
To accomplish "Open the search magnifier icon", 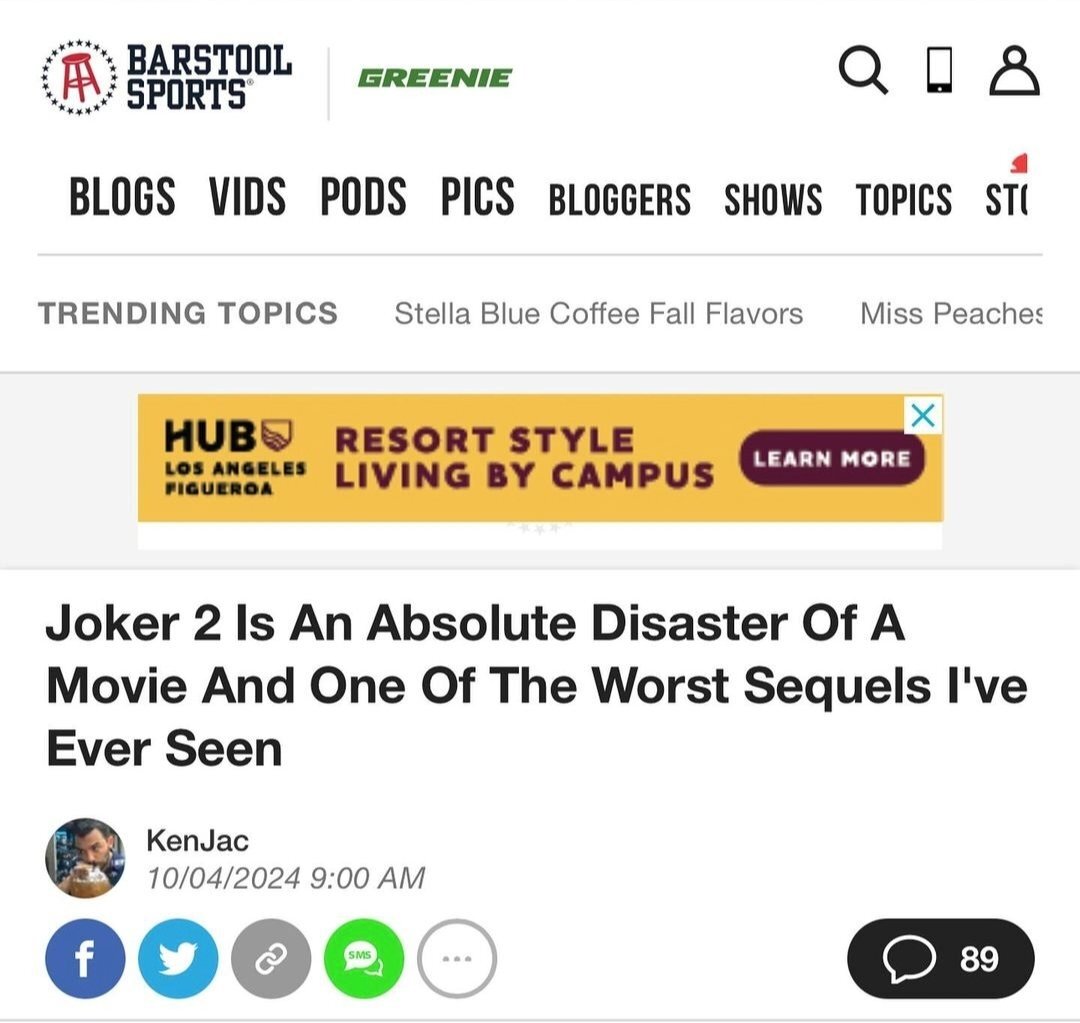I will [x=862, y=72].
